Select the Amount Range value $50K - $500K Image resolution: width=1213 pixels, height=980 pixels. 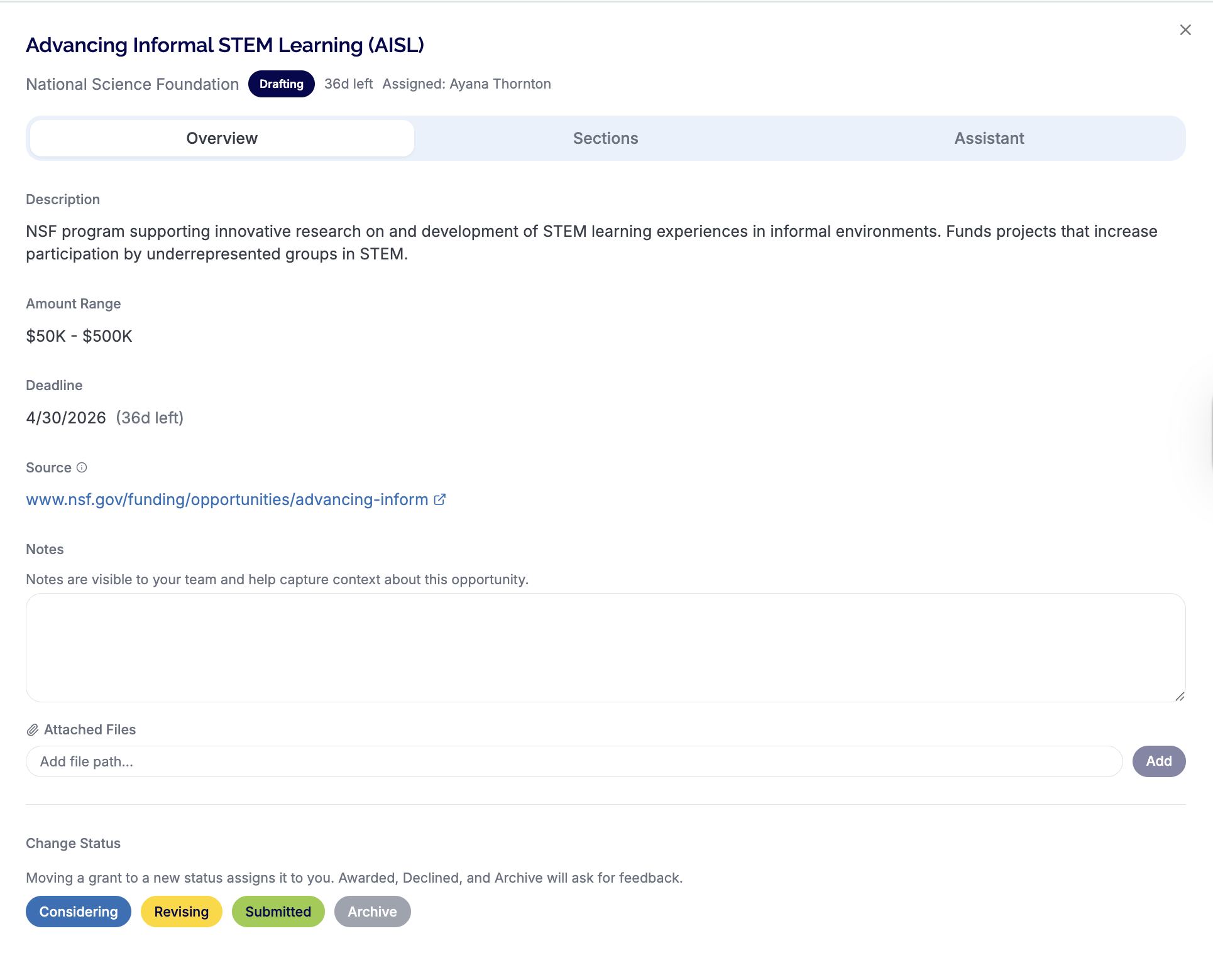(79, 335)
